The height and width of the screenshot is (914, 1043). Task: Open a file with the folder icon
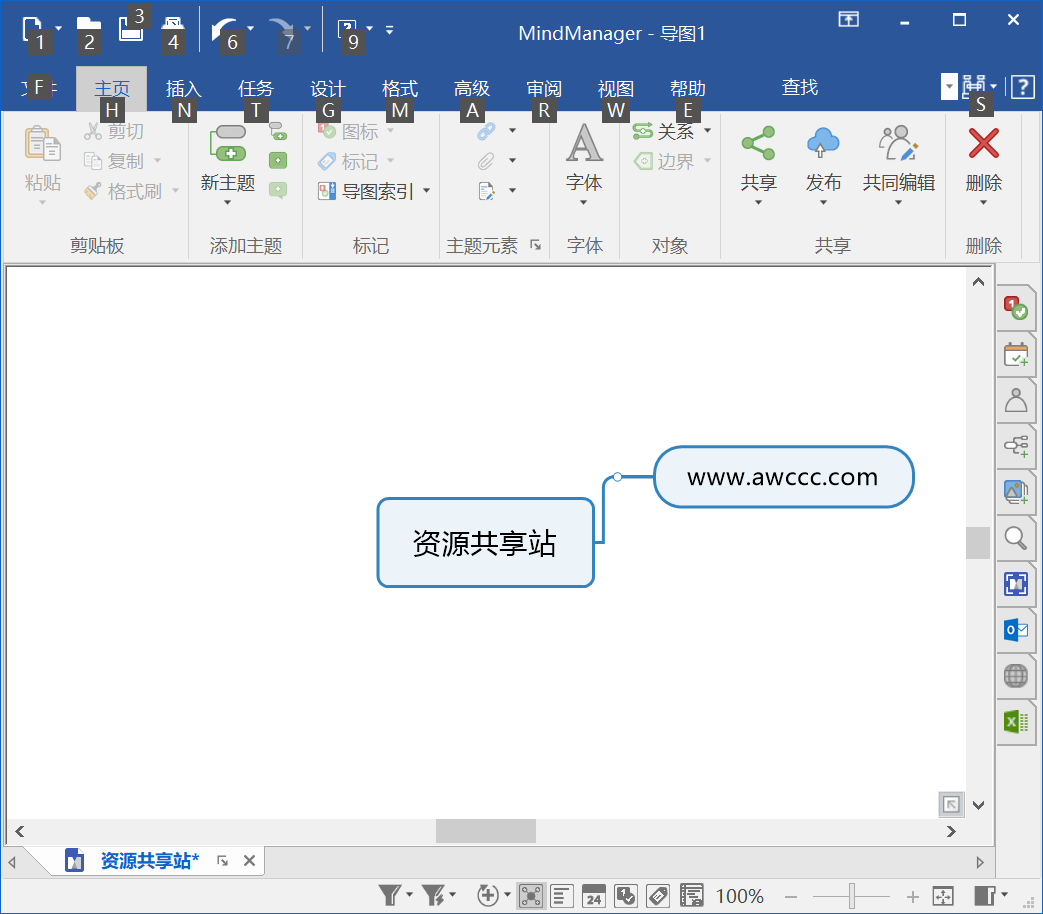coord(88,30)
